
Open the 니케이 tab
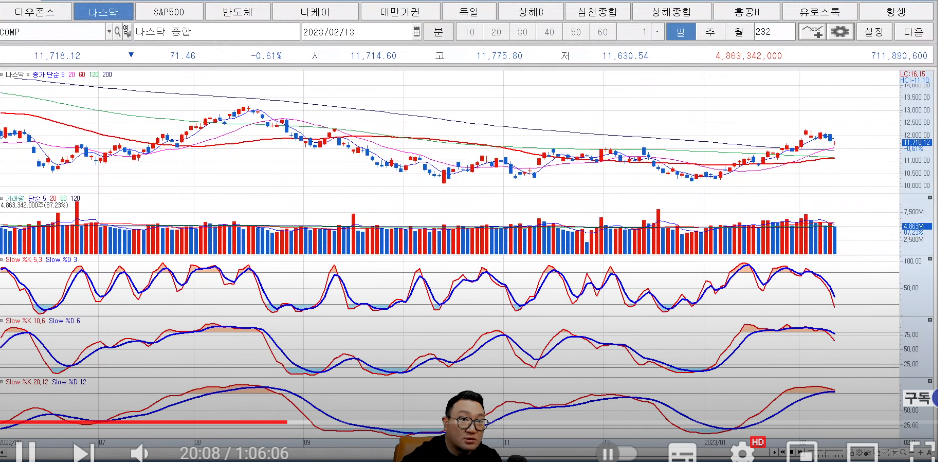click(315, 11)
